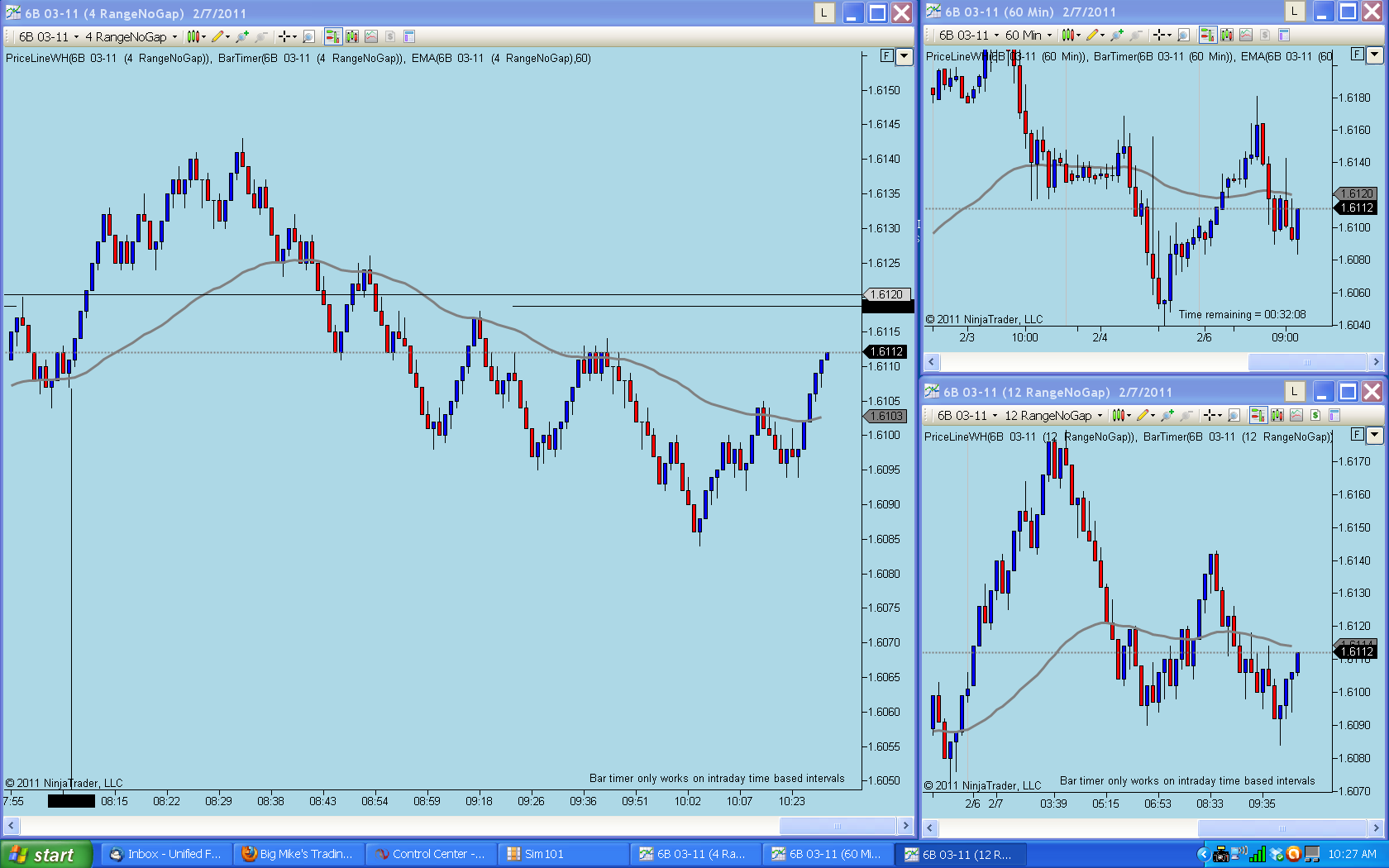The height and width of the screenshot is (868, 1389).
Task: Click the crosshair cursor tool in 12 RangeNoGap chart
Action: pyautogui.click(x=1211, y=415)
